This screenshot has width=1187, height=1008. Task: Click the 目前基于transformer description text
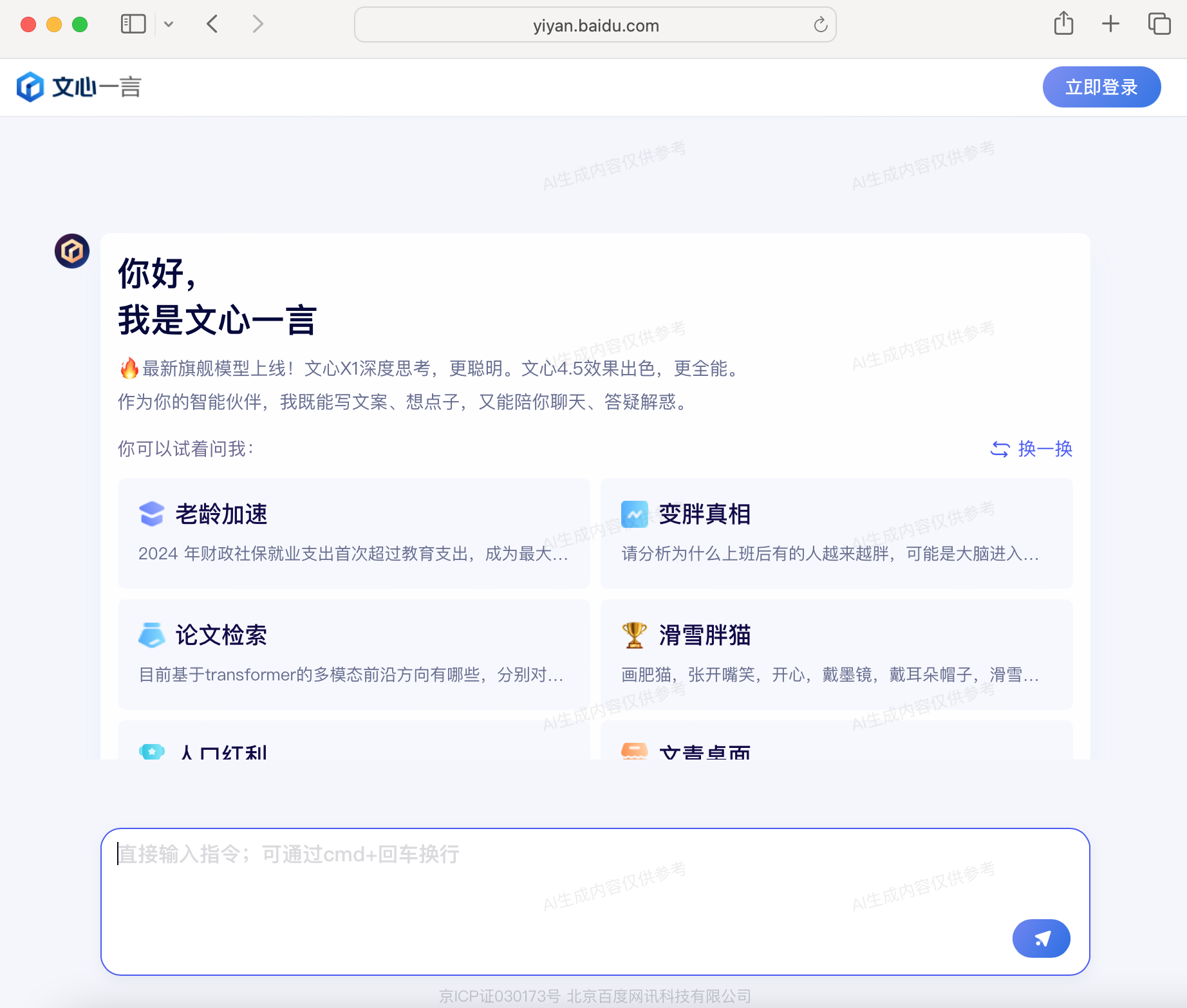point(351,675)
